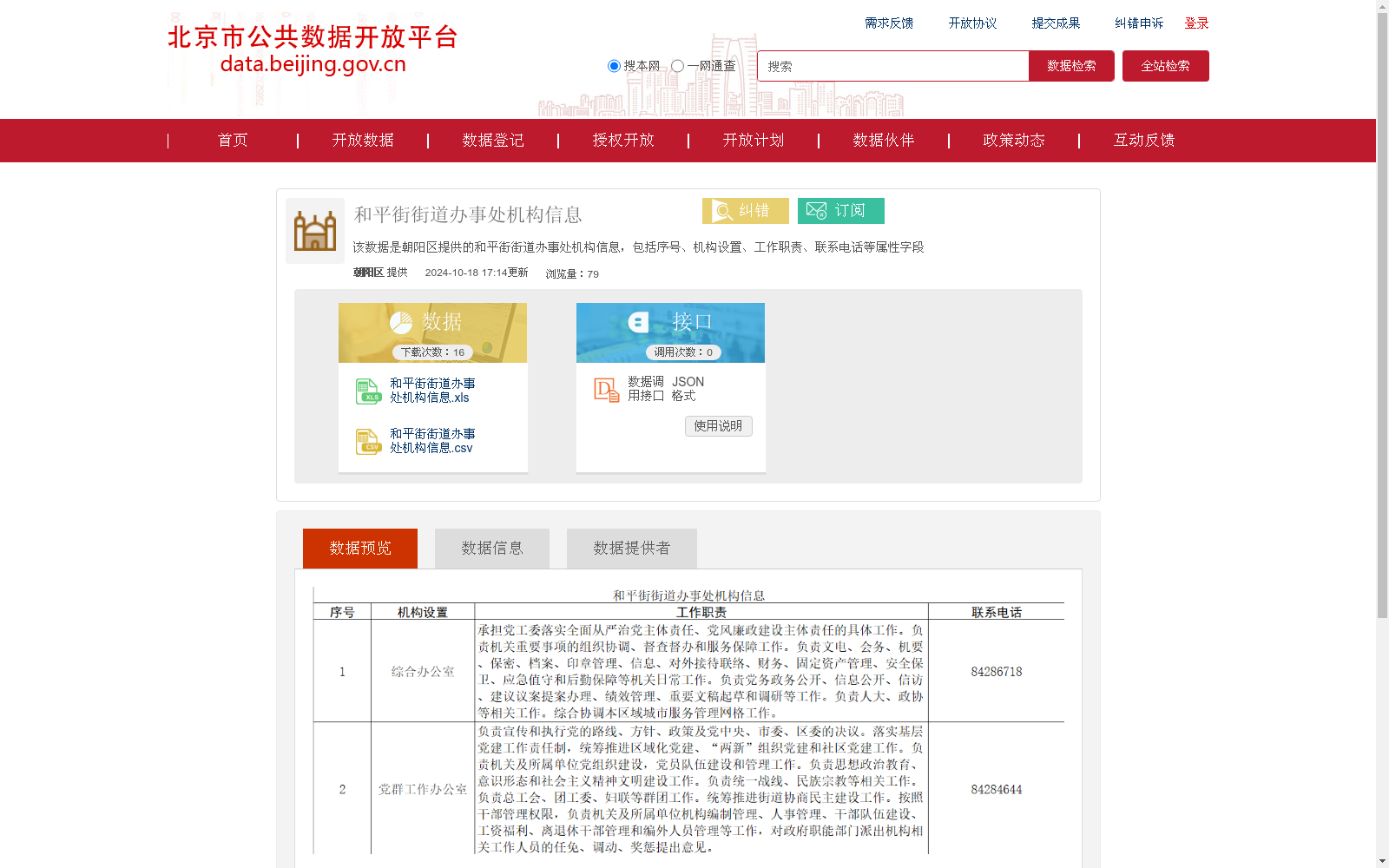Screen dimensions: 1389x868
Task: Go to 首页 in the navigation bar
Action: 233,141
